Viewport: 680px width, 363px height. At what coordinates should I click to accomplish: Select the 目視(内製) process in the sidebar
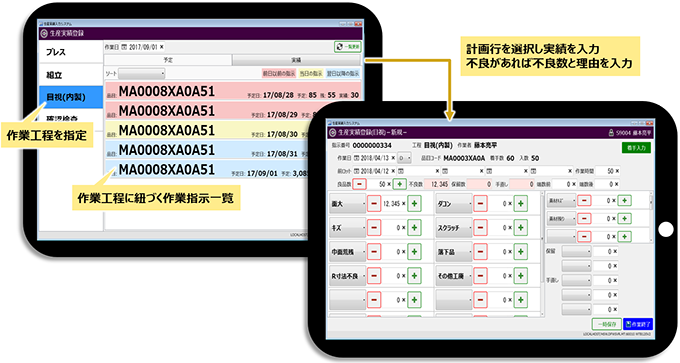[x=71, y=97]
